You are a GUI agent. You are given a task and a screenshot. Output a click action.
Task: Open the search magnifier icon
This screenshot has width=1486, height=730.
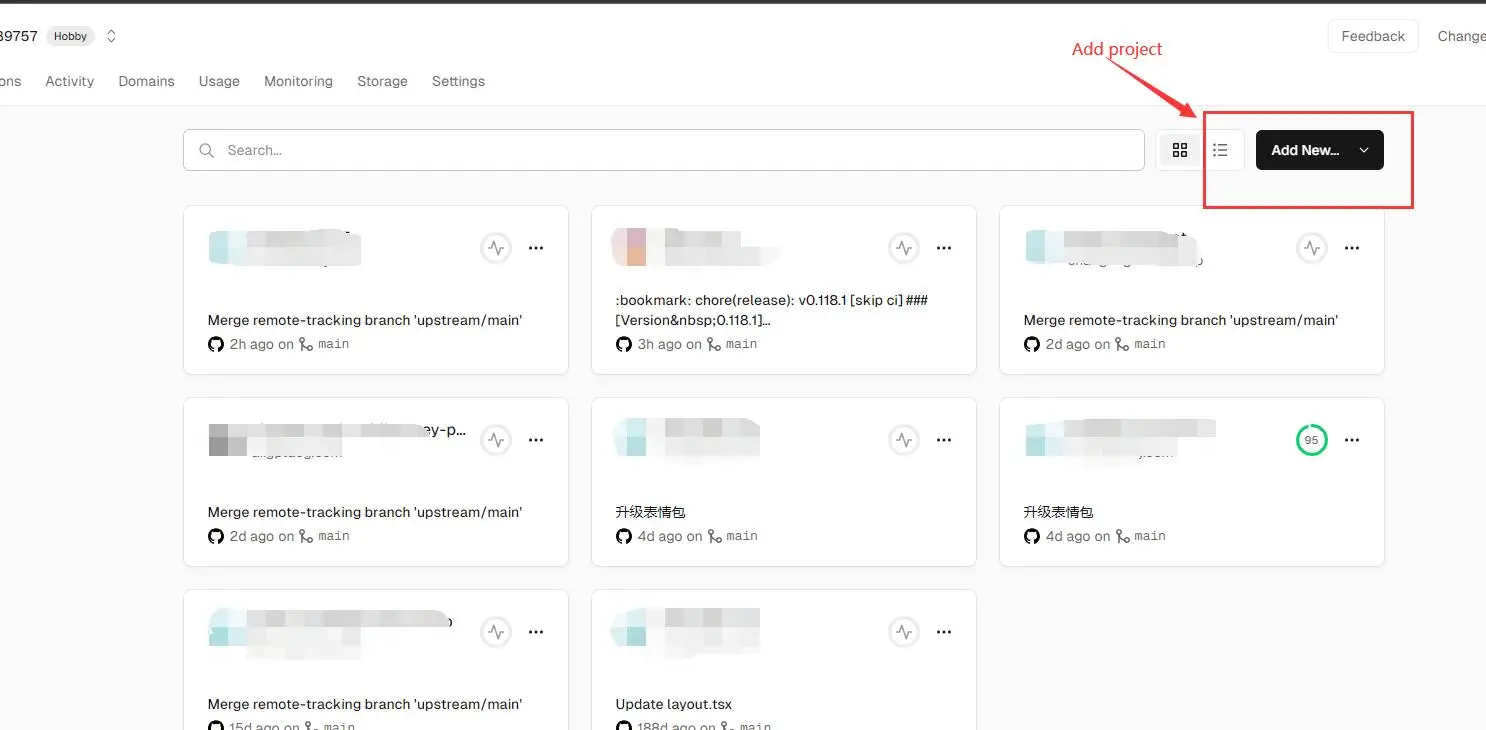pos(206,150)
